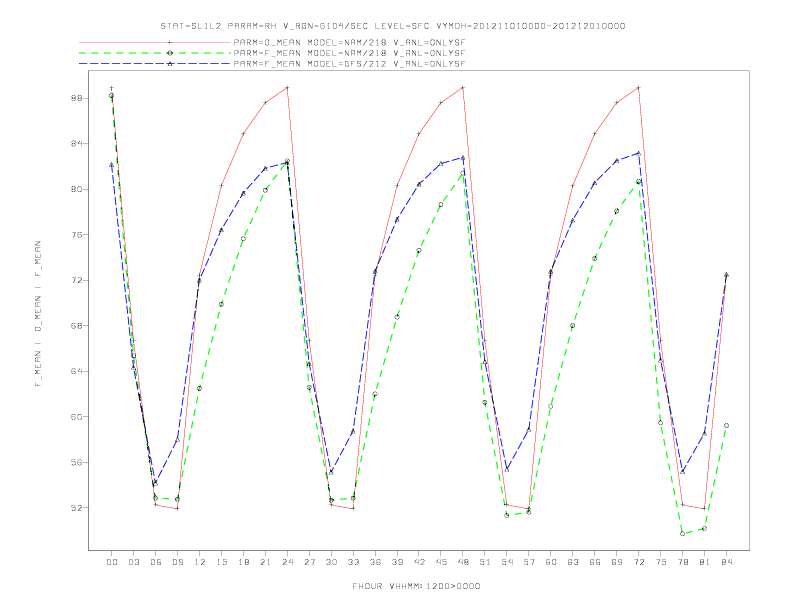The image size is (792, 612).
Task: Click x-axis tick label 36
Action: (x=375, y=562)
